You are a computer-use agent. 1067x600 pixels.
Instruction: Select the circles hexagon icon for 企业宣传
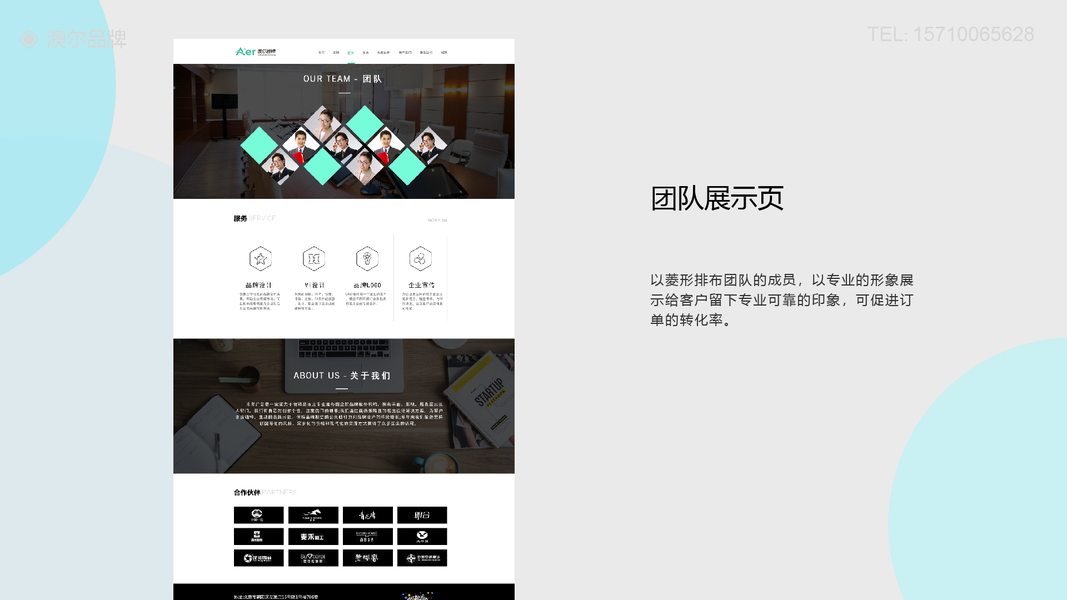[x=420, y=259]
